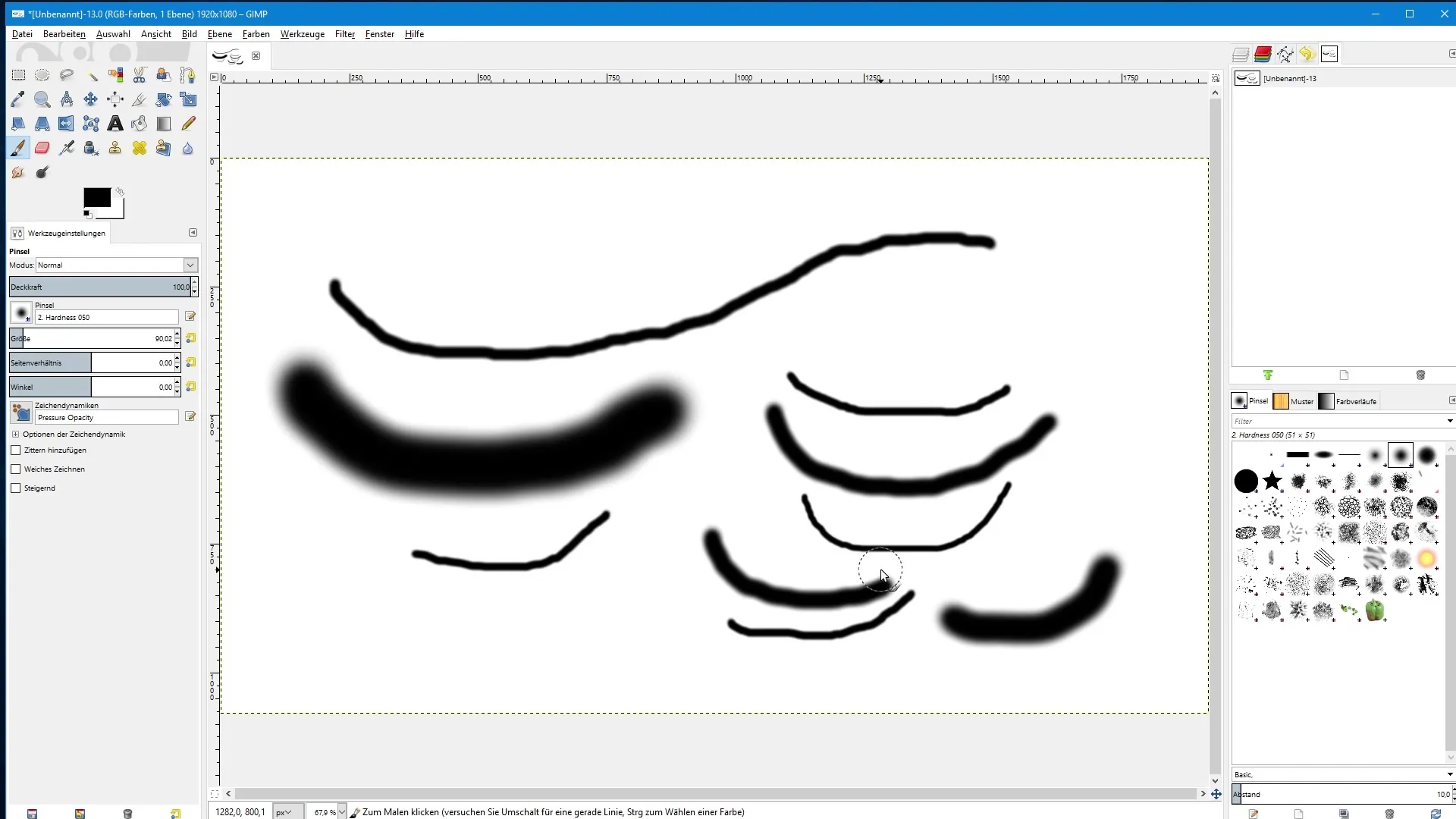
Task: Switch to the Muster tab
Action: coord(1294,401)
